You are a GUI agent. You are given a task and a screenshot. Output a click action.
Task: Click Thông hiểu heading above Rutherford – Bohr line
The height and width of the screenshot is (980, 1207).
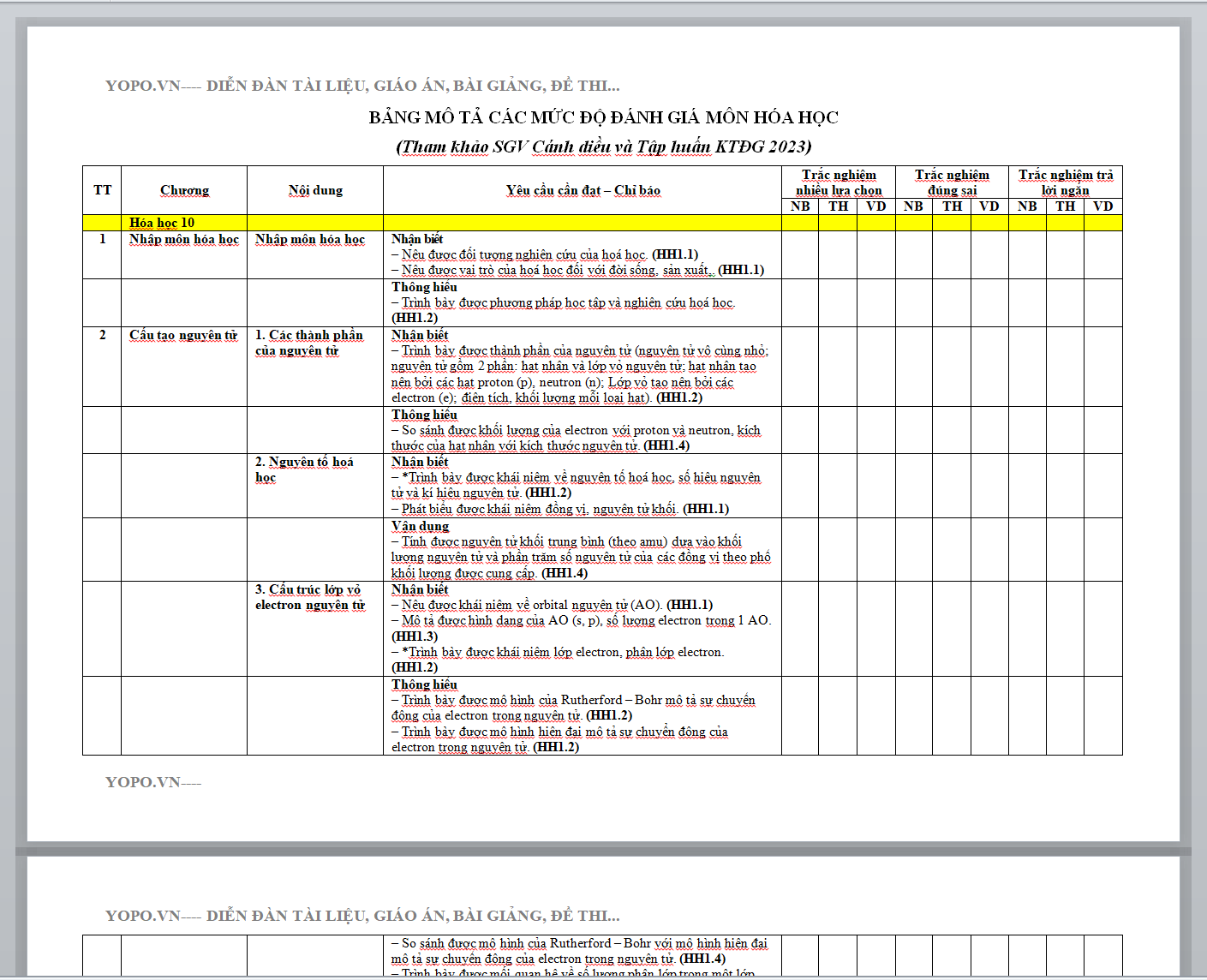point(424,684)
